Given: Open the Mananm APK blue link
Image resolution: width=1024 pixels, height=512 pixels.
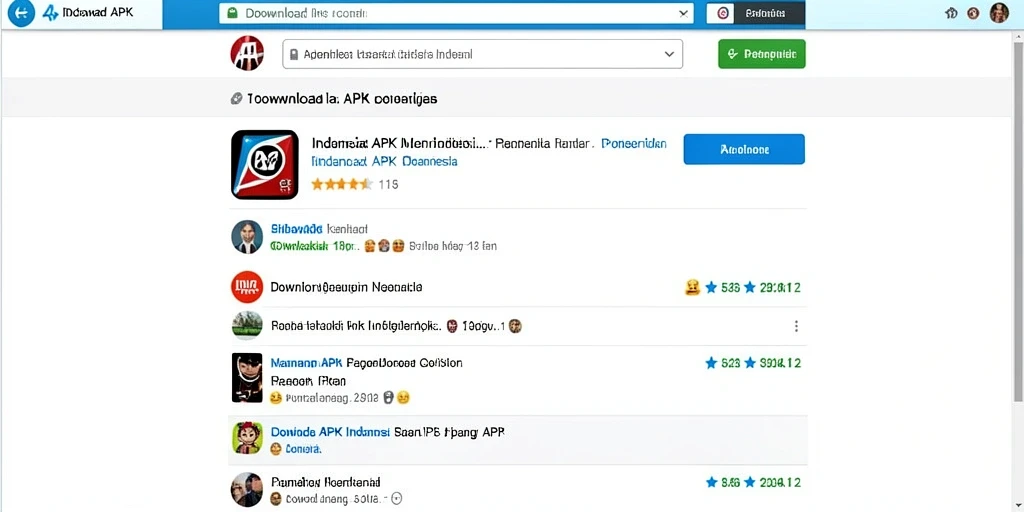Looking at the screenshot, I should tap(306, 362).
